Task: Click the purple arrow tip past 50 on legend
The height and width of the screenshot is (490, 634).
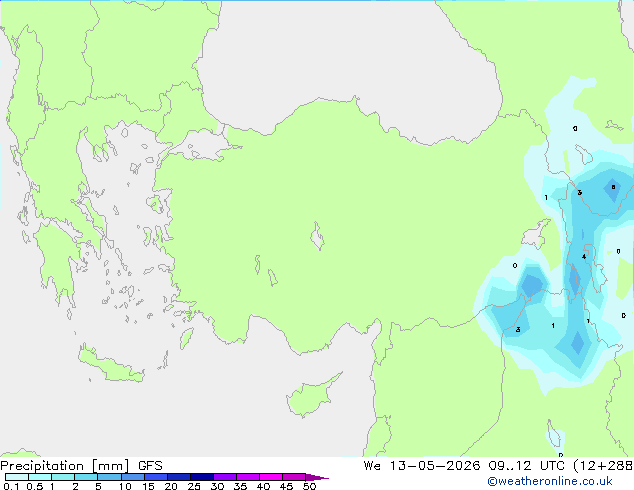Action: [x=317, y=477]
